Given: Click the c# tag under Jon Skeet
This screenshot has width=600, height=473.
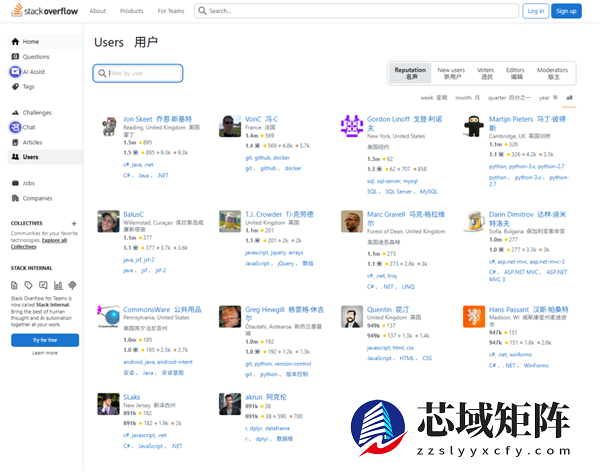Looking at the screenshot, I should pos(126,165).
